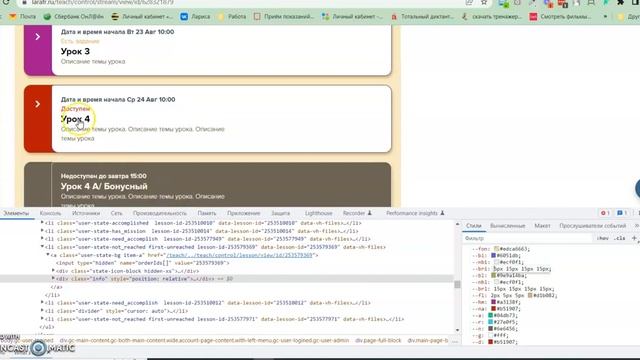Switch to the Performance insights tab
The height and width of the screenshot is (360, 640).
coord(415,213)
